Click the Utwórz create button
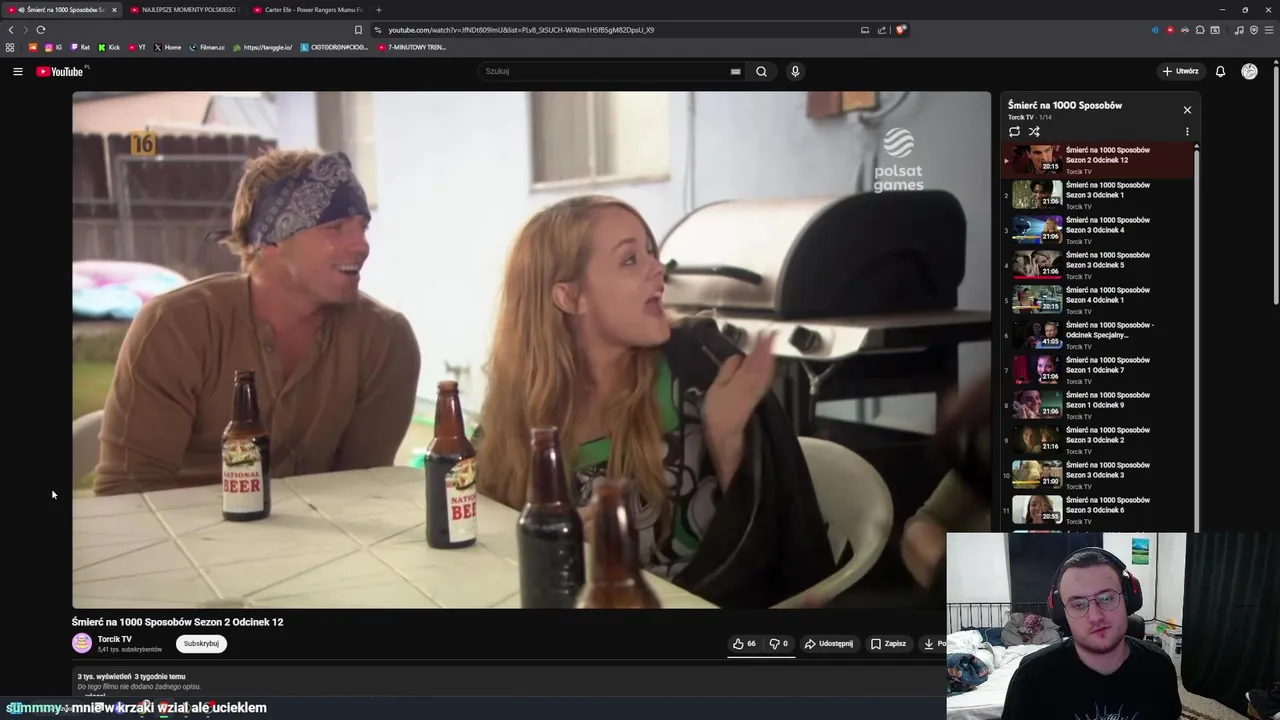This screenshot has width=1280, height=720. 1180,71
